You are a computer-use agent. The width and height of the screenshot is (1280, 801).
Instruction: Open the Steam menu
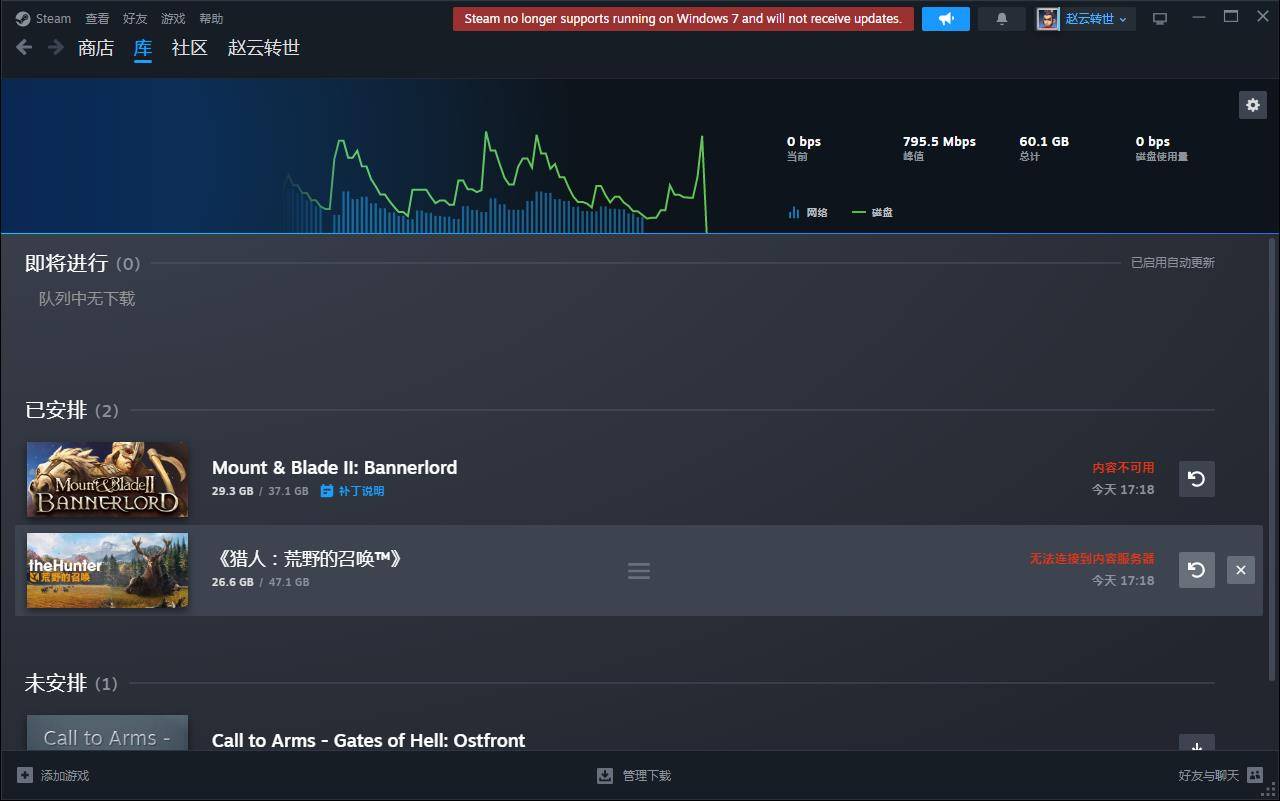coord(44,19)
